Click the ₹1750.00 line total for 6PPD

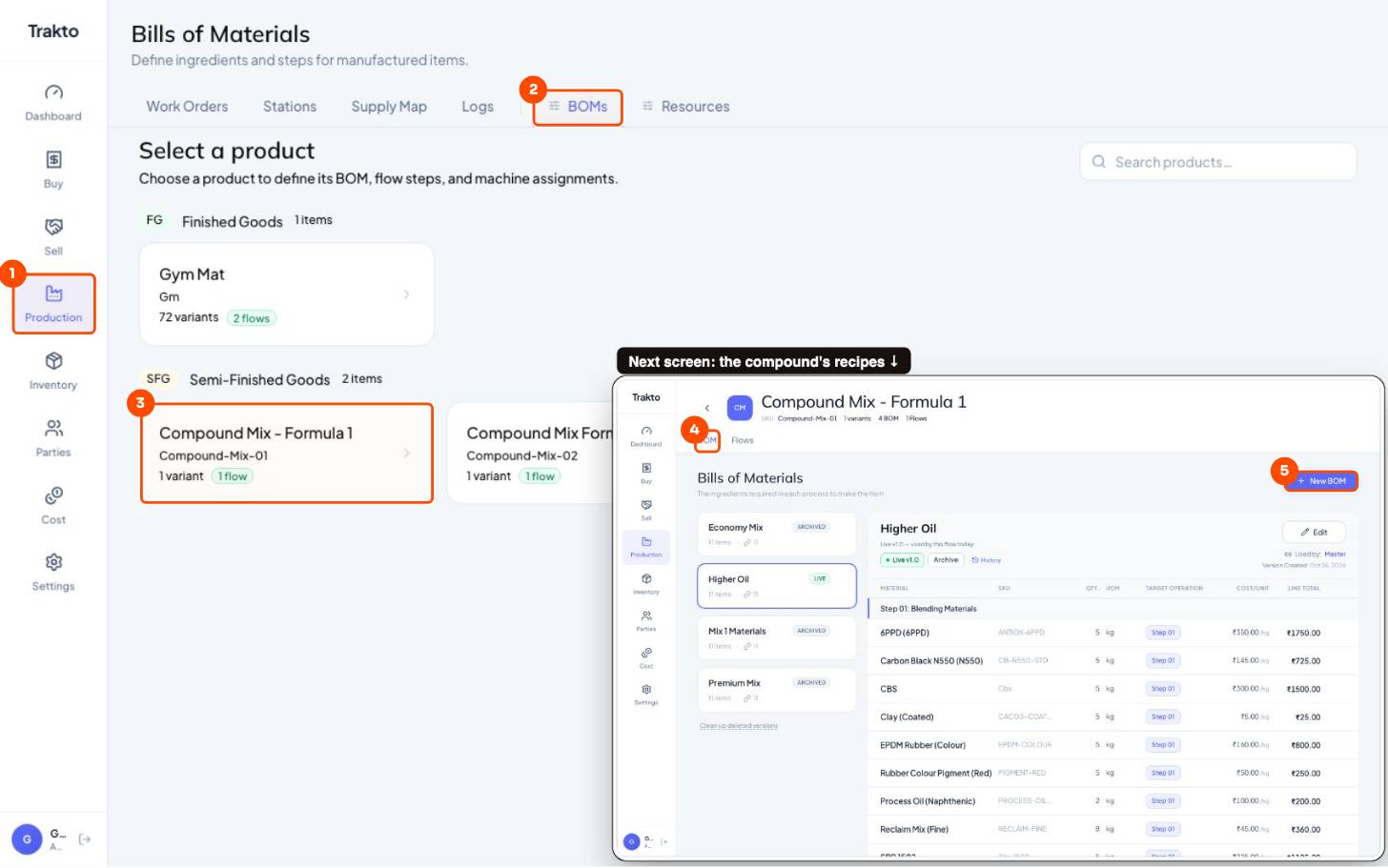[x=1303, y=633]
